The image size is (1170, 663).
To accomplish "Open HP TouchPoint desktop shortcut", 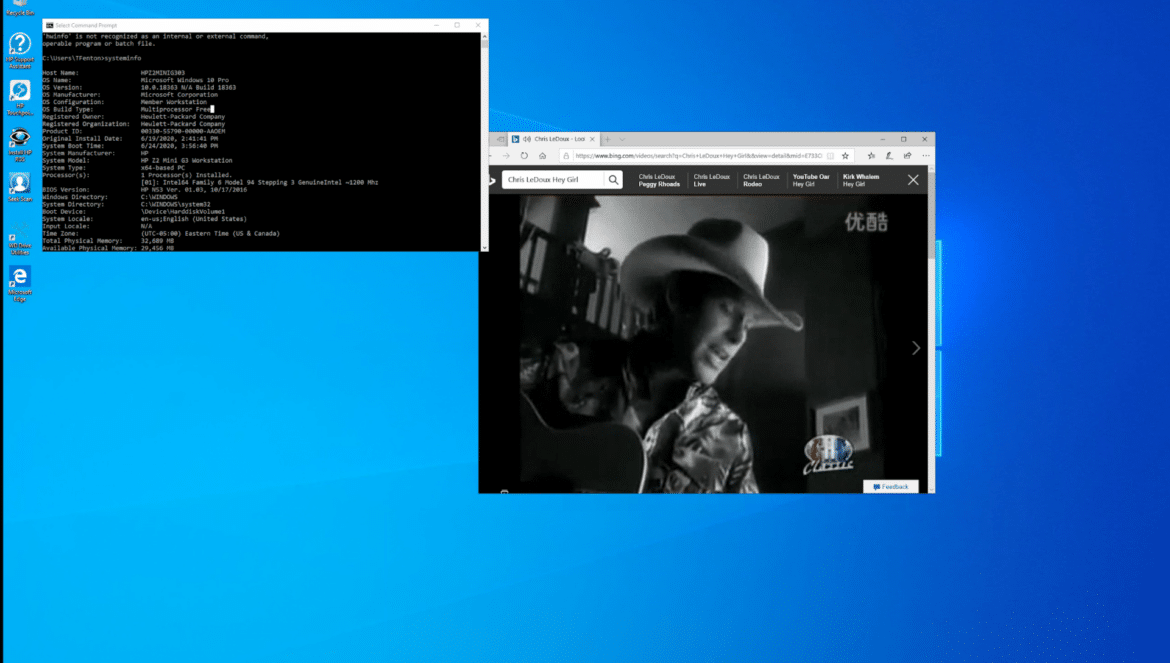I will [x=19, y=97].
